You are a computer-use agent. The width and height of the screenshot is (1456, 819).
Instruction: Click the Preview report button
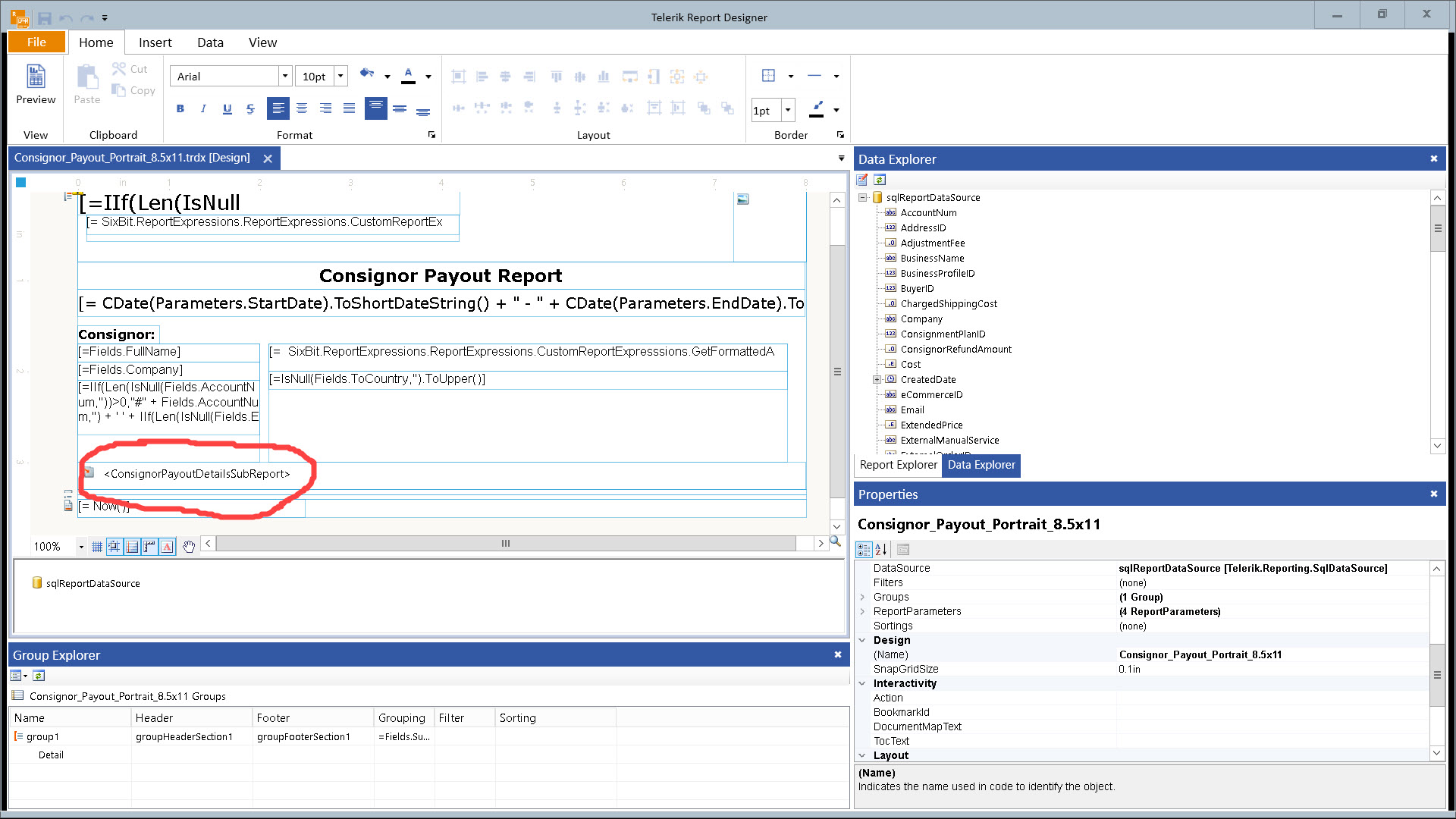[x=36, y=84]
